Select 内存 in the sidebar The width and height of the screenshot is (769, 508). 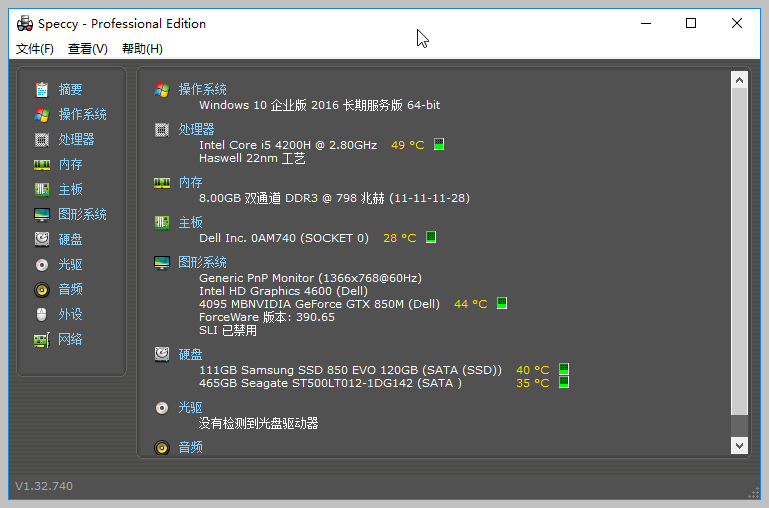[x=70, y=164]
